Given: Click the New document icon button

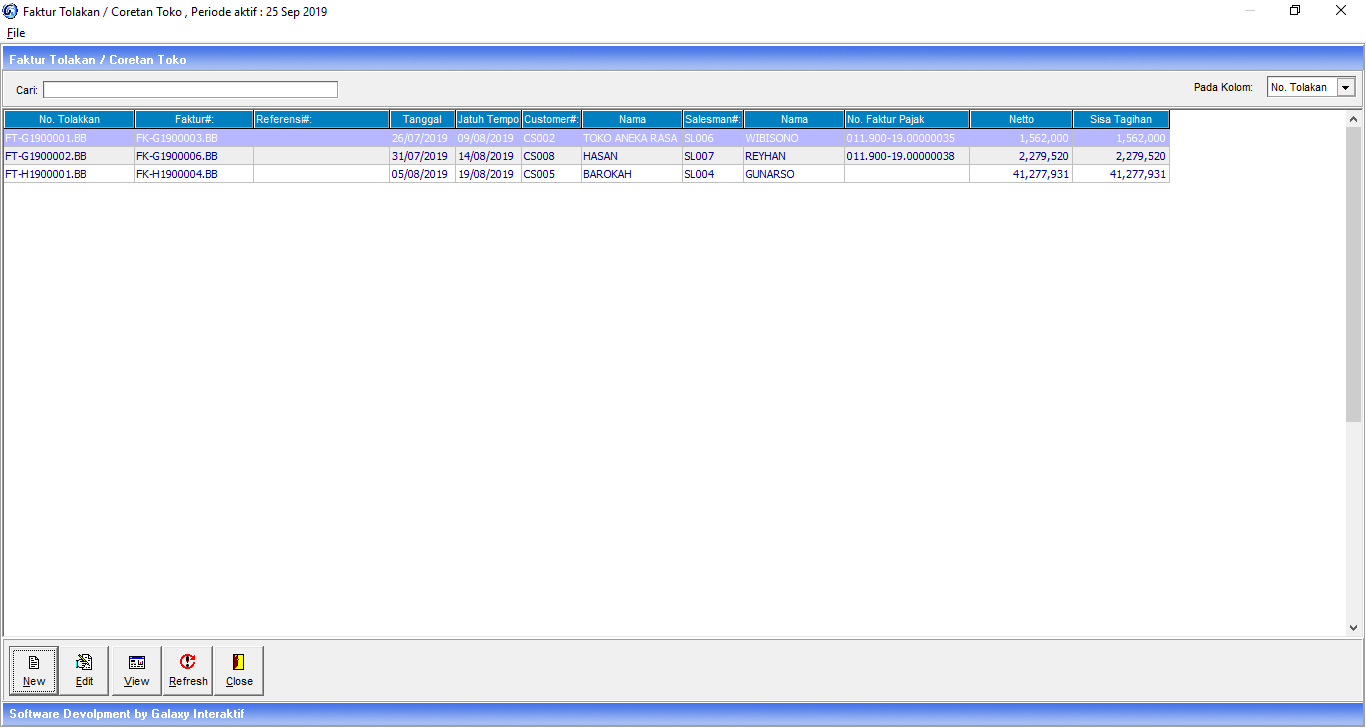Looking at the screenshot, I should (x=34, y=670).
